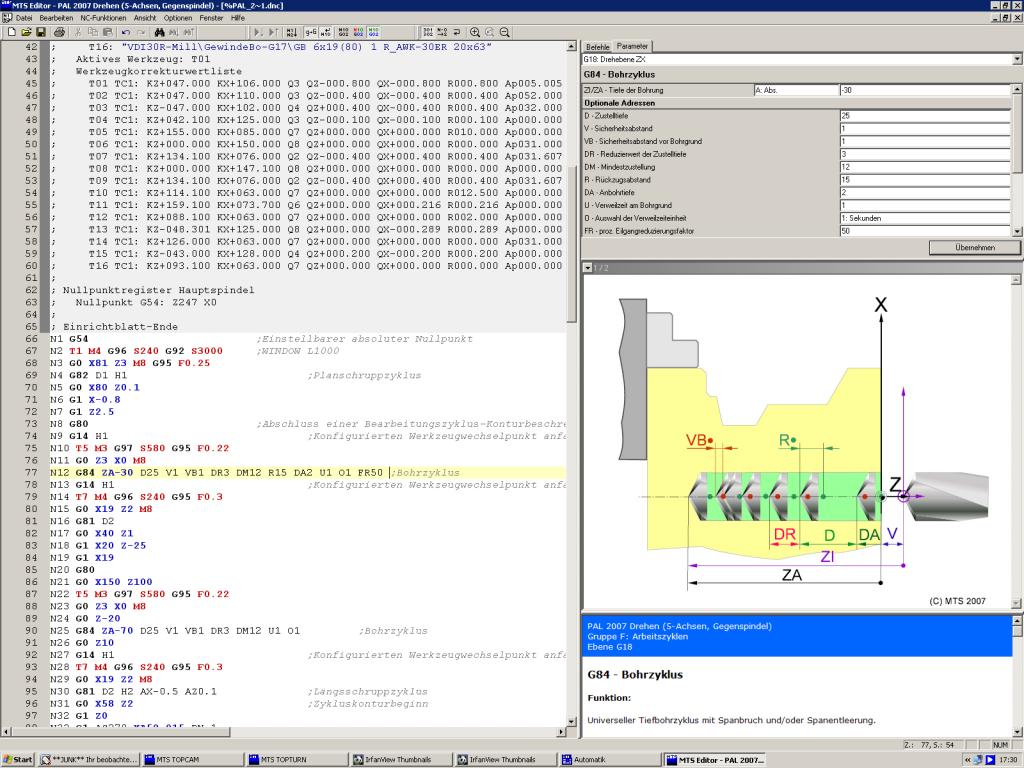Screen dimensions: 1024x768
Task: Open the Ansicht menu
Action: (x=145, y=18)
